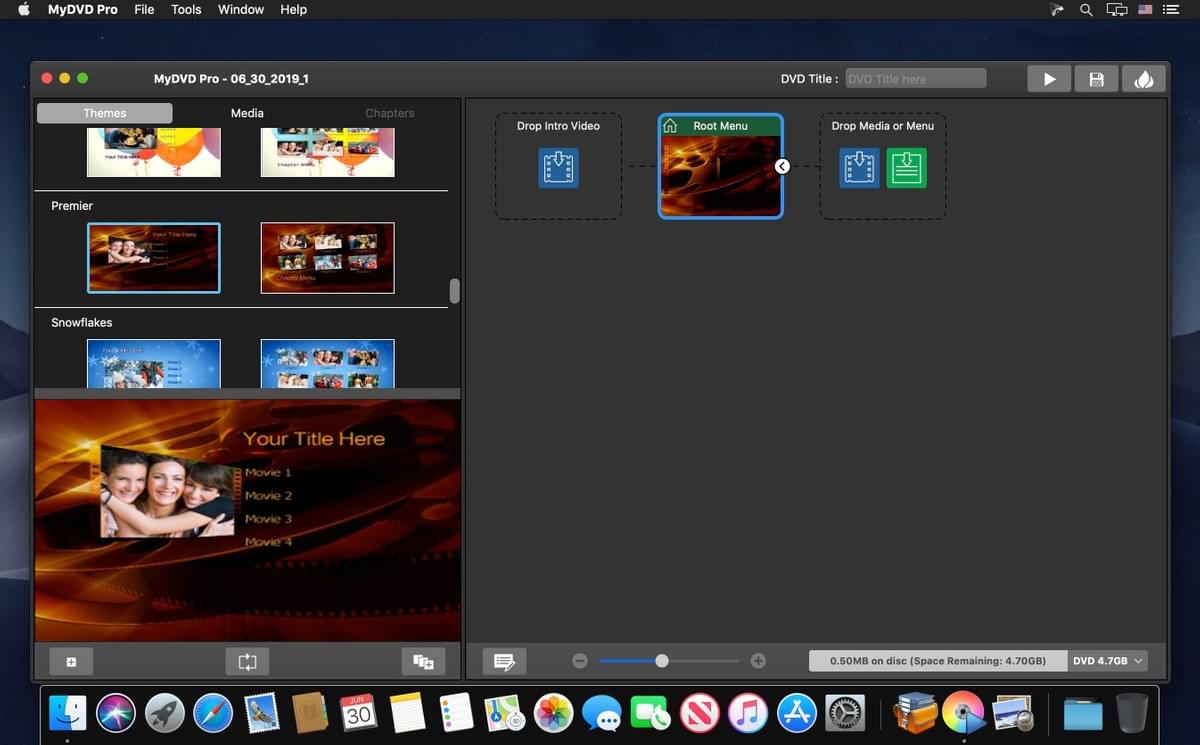Open the Calendar in the Dock
The width and height of the screenshot is (1200, 745).
(359, 713)
